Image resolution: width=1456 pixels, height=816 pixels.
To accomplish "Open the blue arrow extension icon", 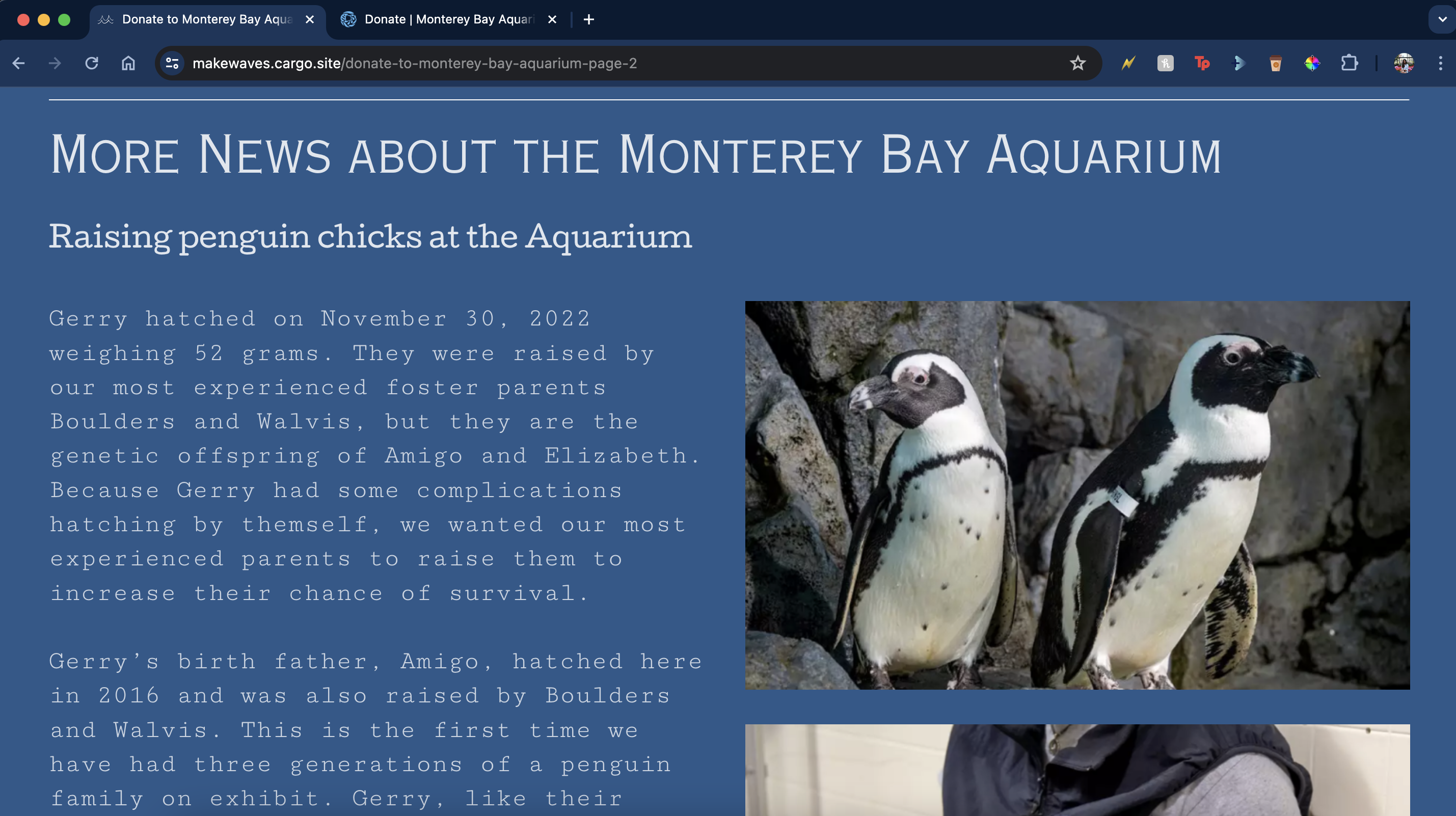I will [x=1239, y=63].
